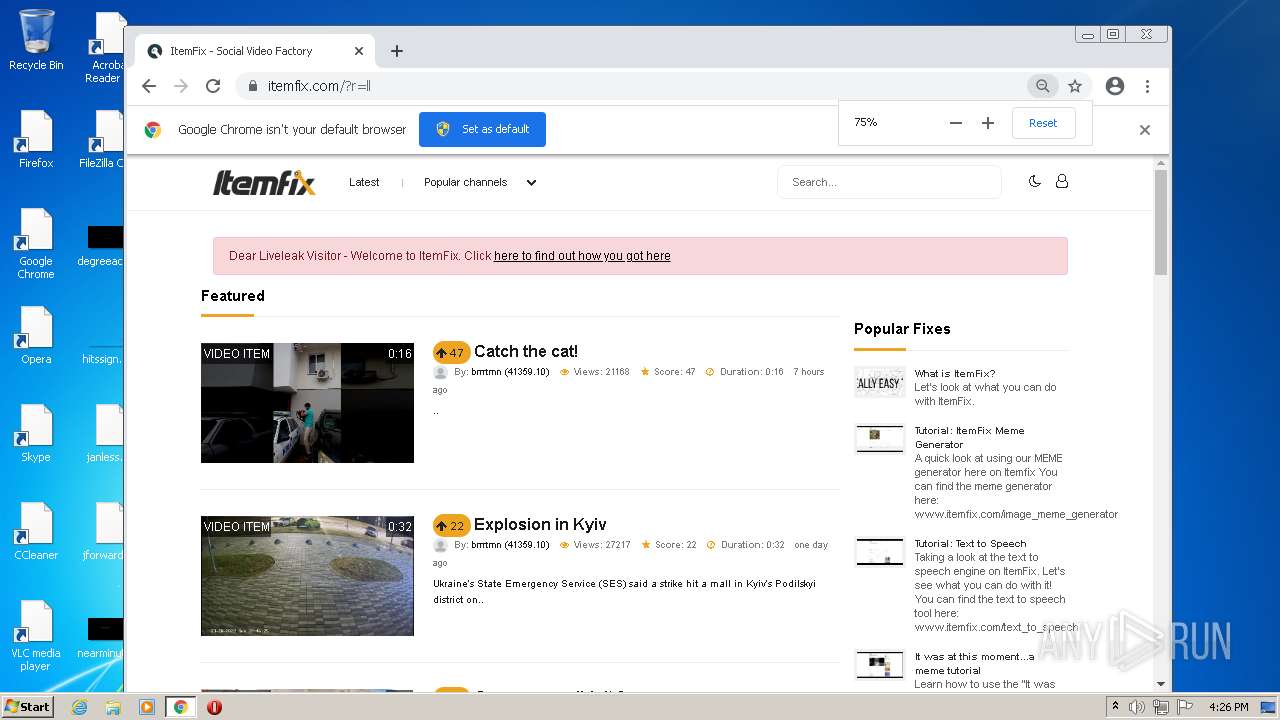Viewport: 1280px width, 720px height.
Task: Focus the site Search field
Action: click(x=889, y=182)
